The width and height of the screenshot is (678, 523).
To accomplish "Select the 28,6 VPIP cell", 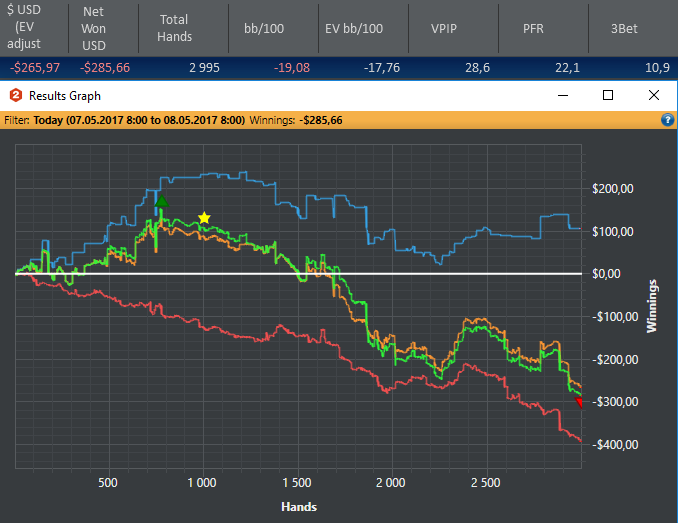I will (477, 68).
